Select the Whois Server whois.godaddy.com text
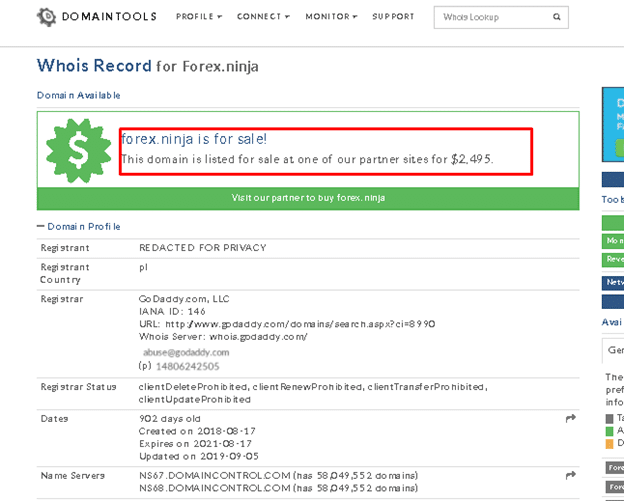Viewport: 624px width, 501px height. click(x=223, y=337)
